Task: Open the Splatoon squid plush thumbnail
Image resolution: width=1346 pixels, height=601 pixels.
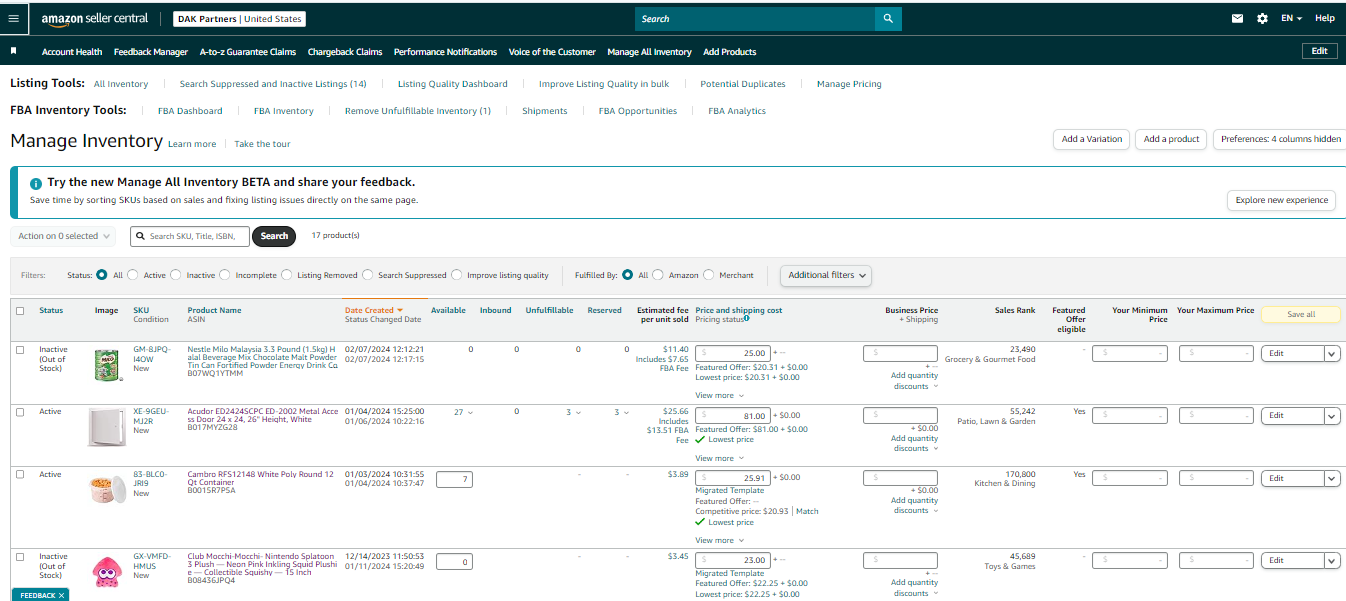Action: click(106, 573)
